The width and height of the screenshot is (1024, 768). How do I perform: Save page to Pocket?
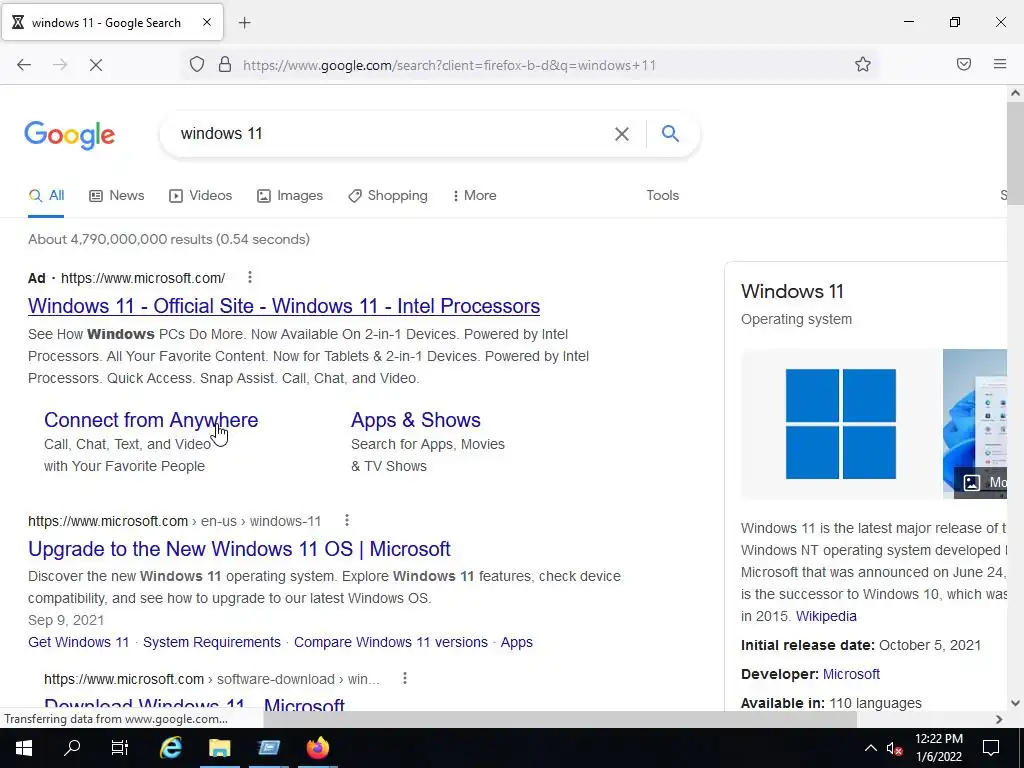click(x=964, y=64)
